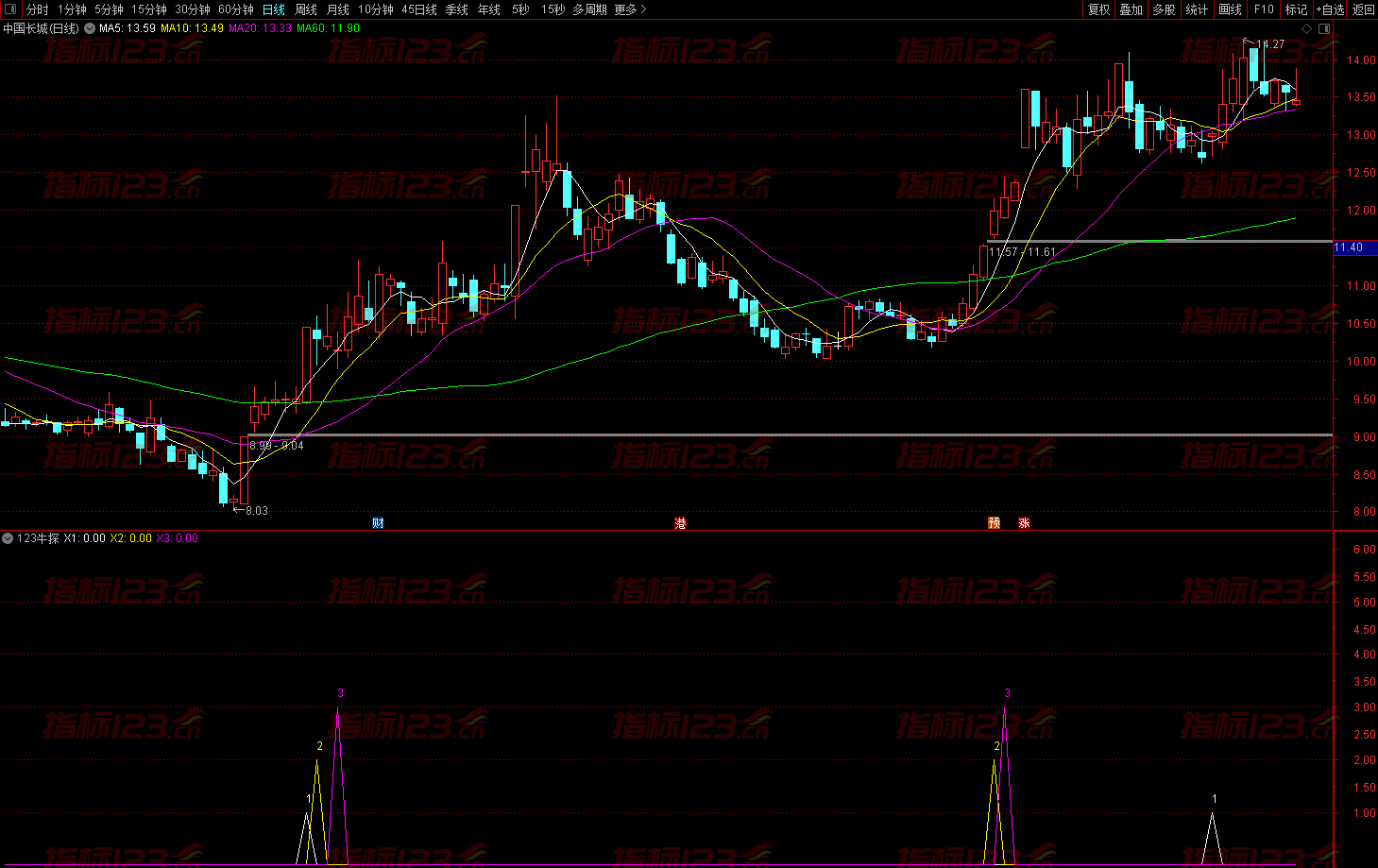Click the 财 event marker
The width and height of the screenshot is (1378, 868).
(x=378, y=522)
